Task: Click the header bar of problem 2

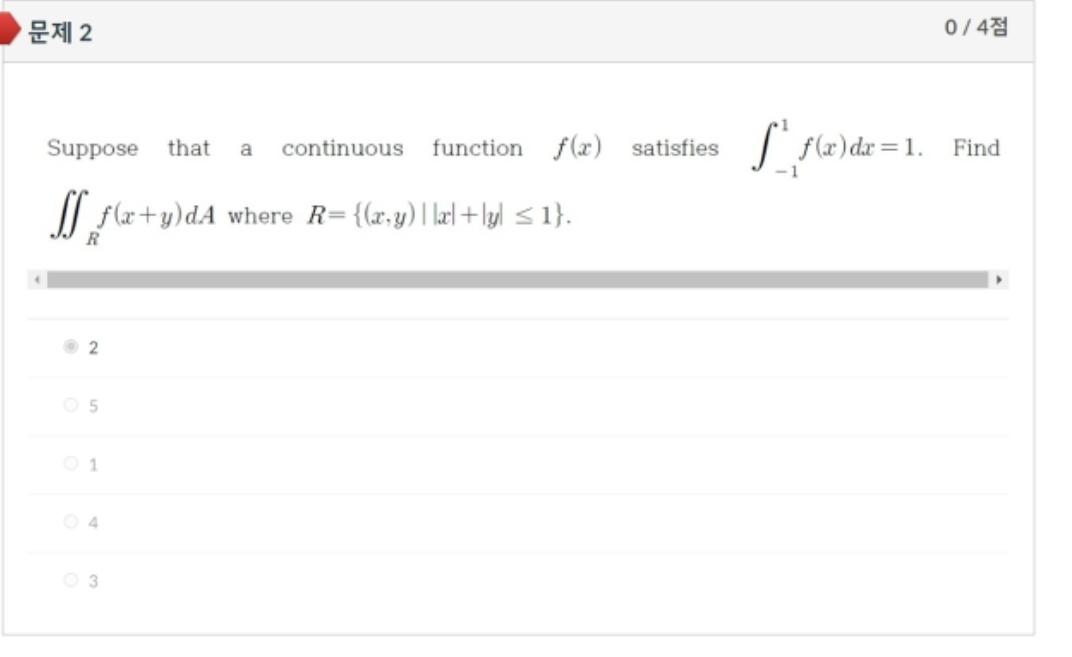Action: (x=500, y=26)
